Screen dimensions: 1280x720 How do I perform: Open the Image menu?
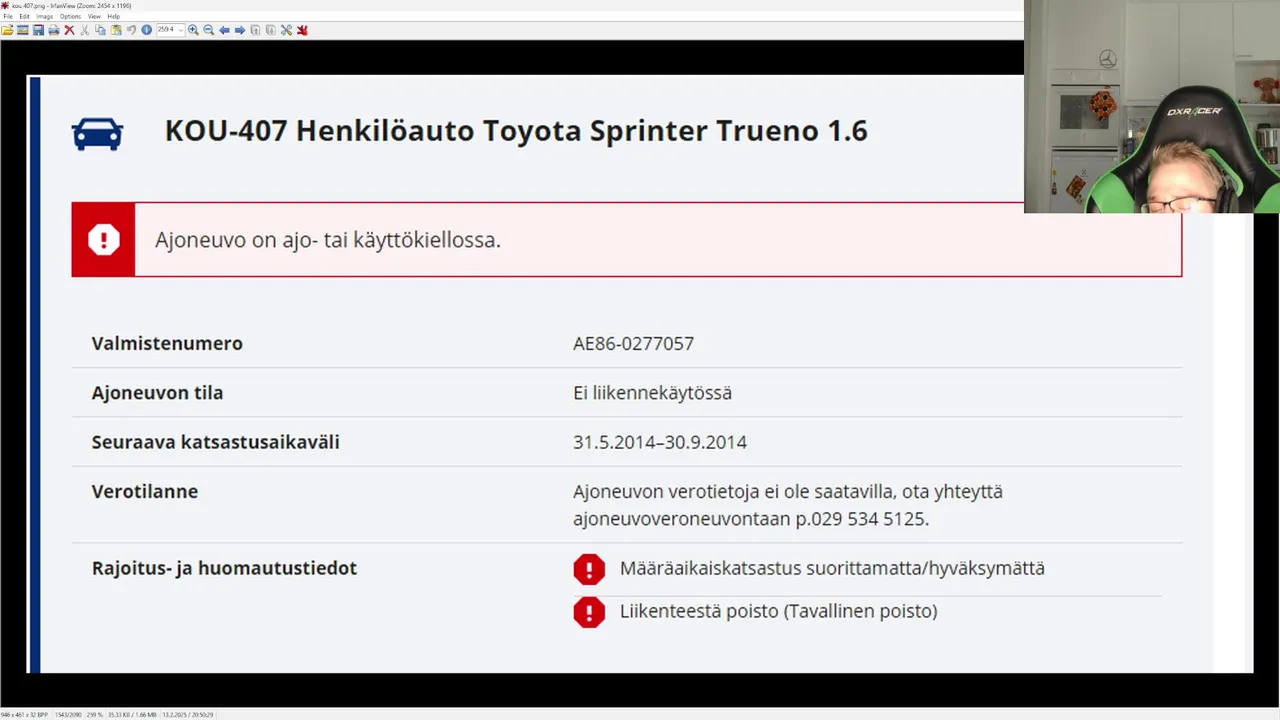(x=45, y=16)
